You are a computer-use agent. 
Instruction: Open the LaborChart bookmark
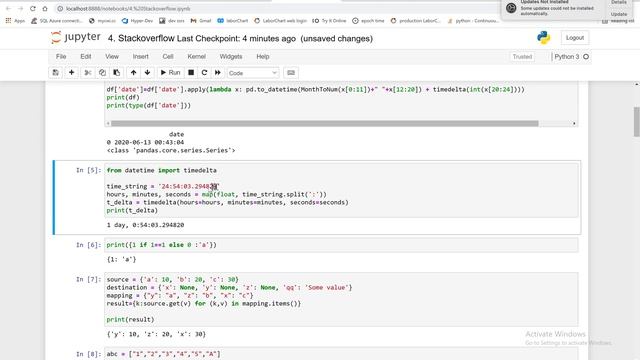click(x=233, y=21)
